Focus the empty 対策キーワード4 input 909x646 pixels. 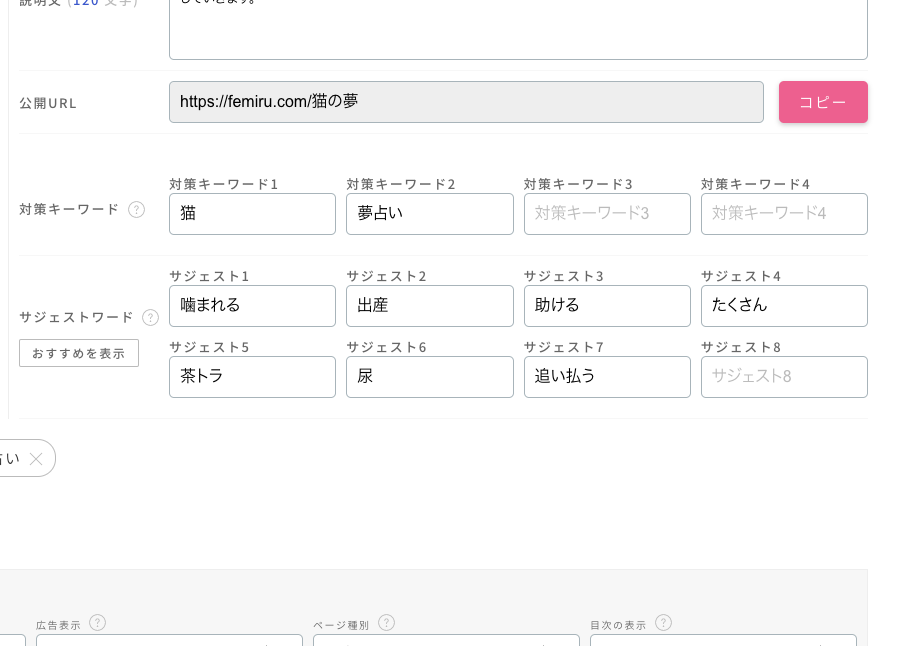(784, 214)
